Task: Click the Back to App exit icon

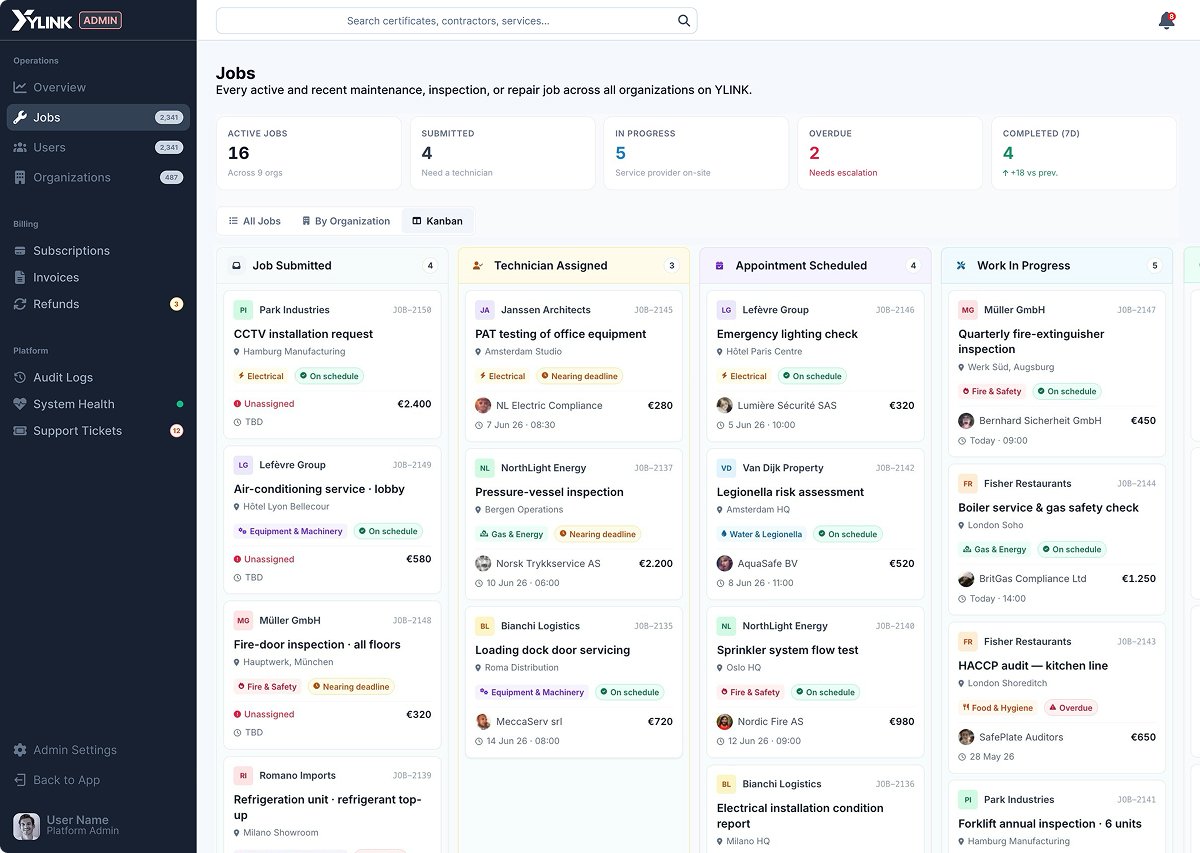Action: (x=20, y=780)
